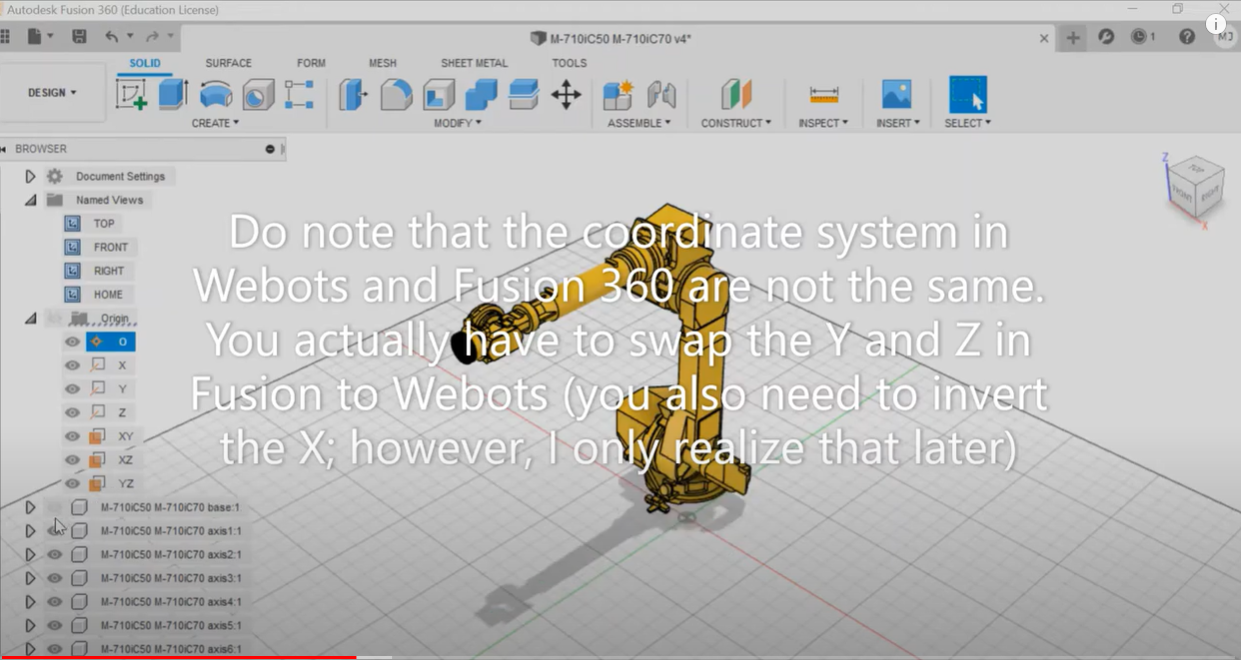This screenshot has width=1241, height=660.
Task: Toggle visibility of origin point O
Action: point(72,342)
